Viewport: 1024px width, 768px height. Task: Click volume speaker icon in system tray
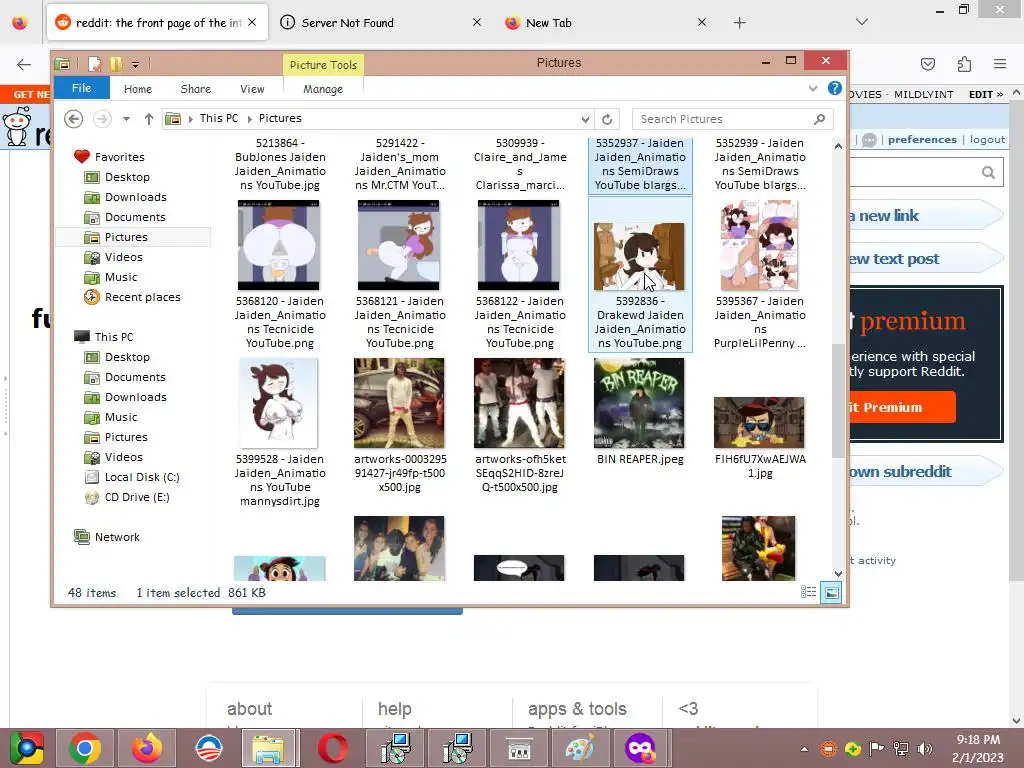(925, 748)
